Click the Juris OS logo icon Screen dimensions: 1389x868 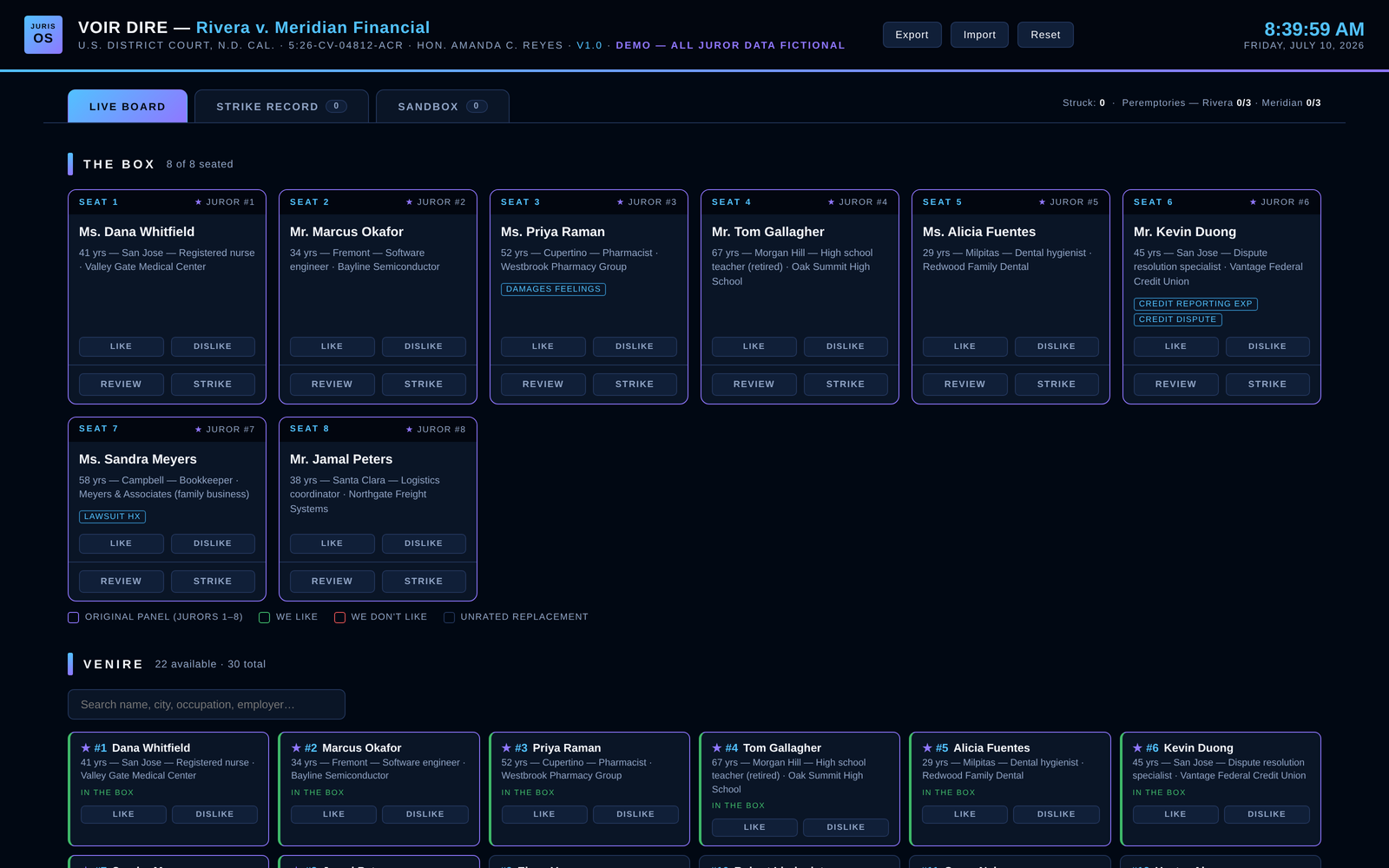click(x=43, y=35)
